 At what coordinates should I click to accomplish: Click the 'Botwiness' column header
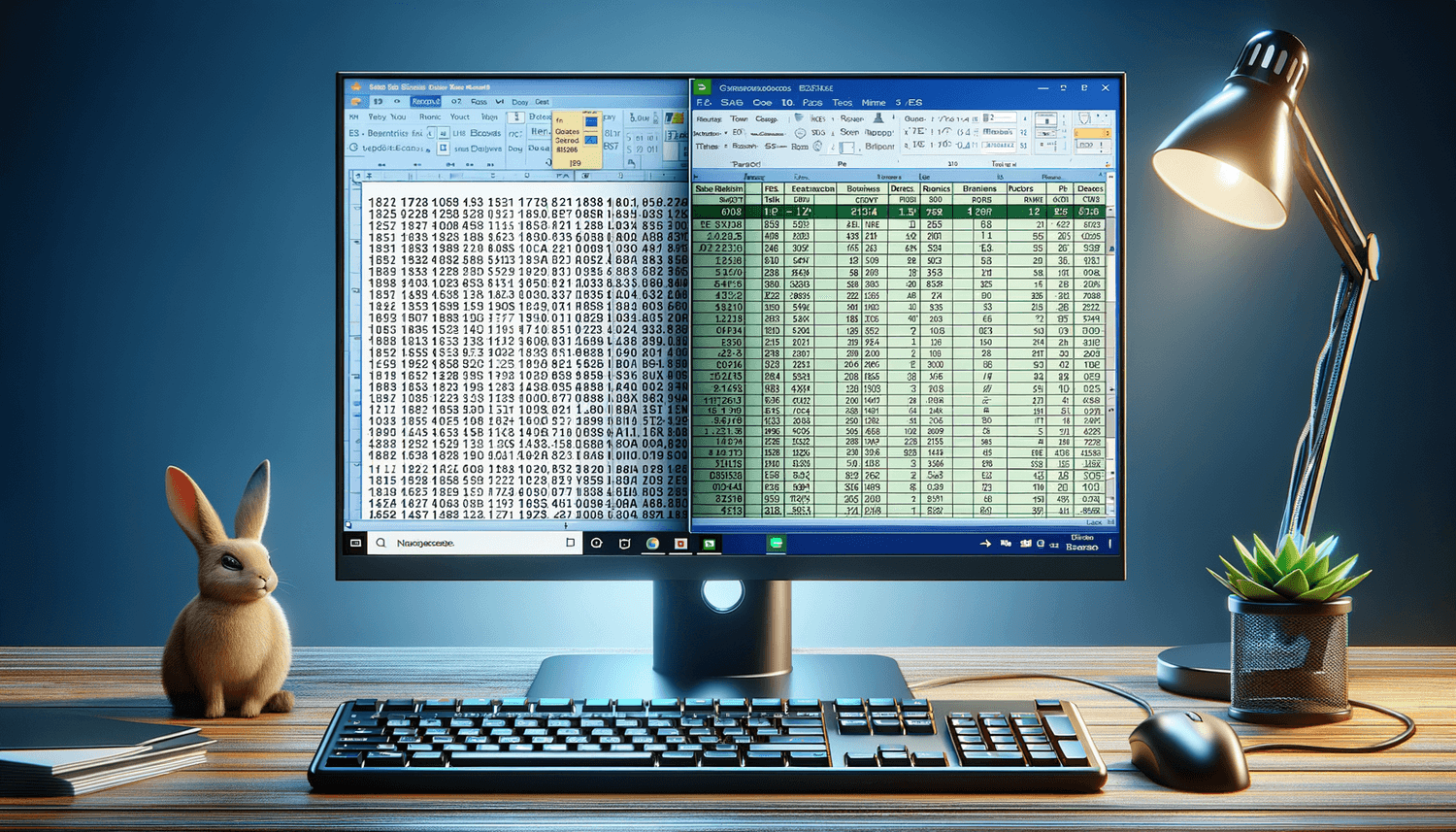pos(863,188)
